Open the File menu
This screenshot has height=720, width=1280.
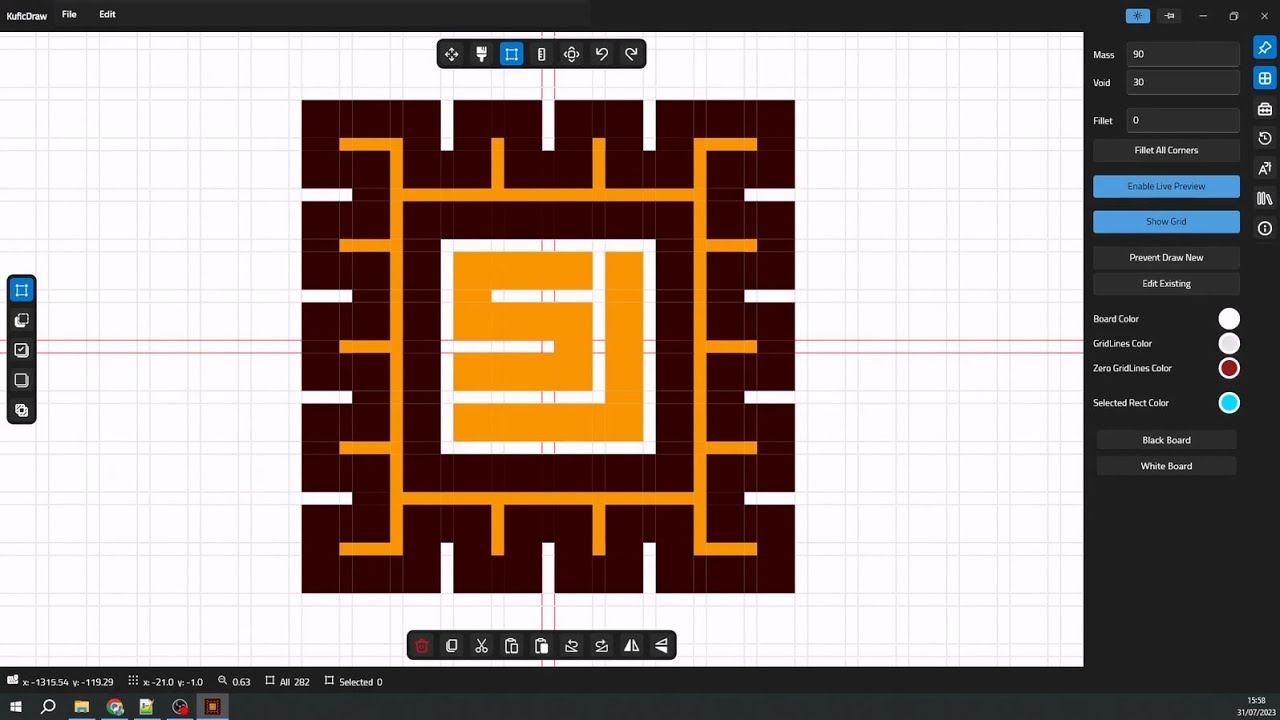coord(69,14)
